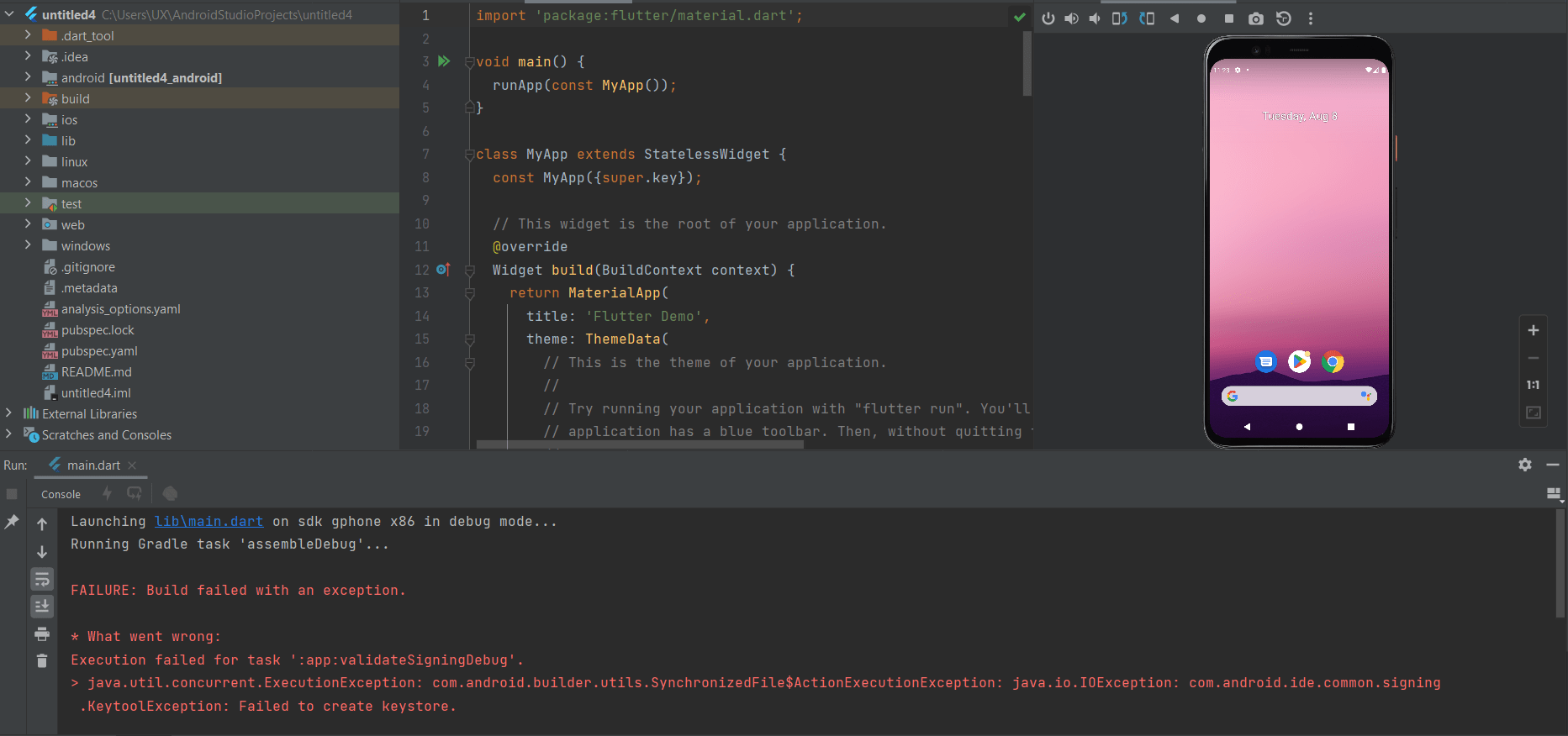Switch to the Console tab
Viewport: 1568px width, 736px height.
(x=61, y=494)
